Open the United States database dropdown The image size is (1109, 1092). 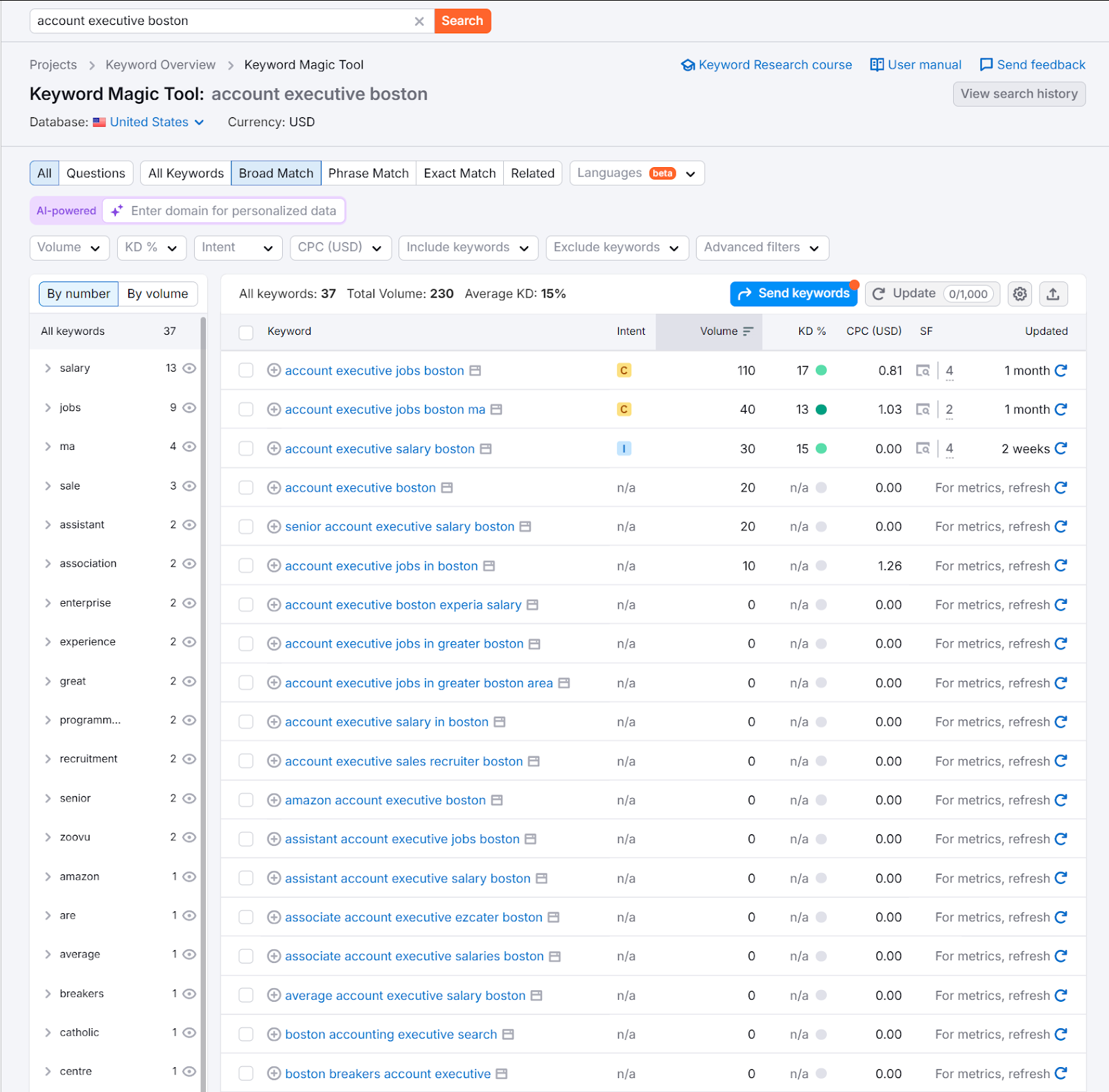(x=156, y=122)
